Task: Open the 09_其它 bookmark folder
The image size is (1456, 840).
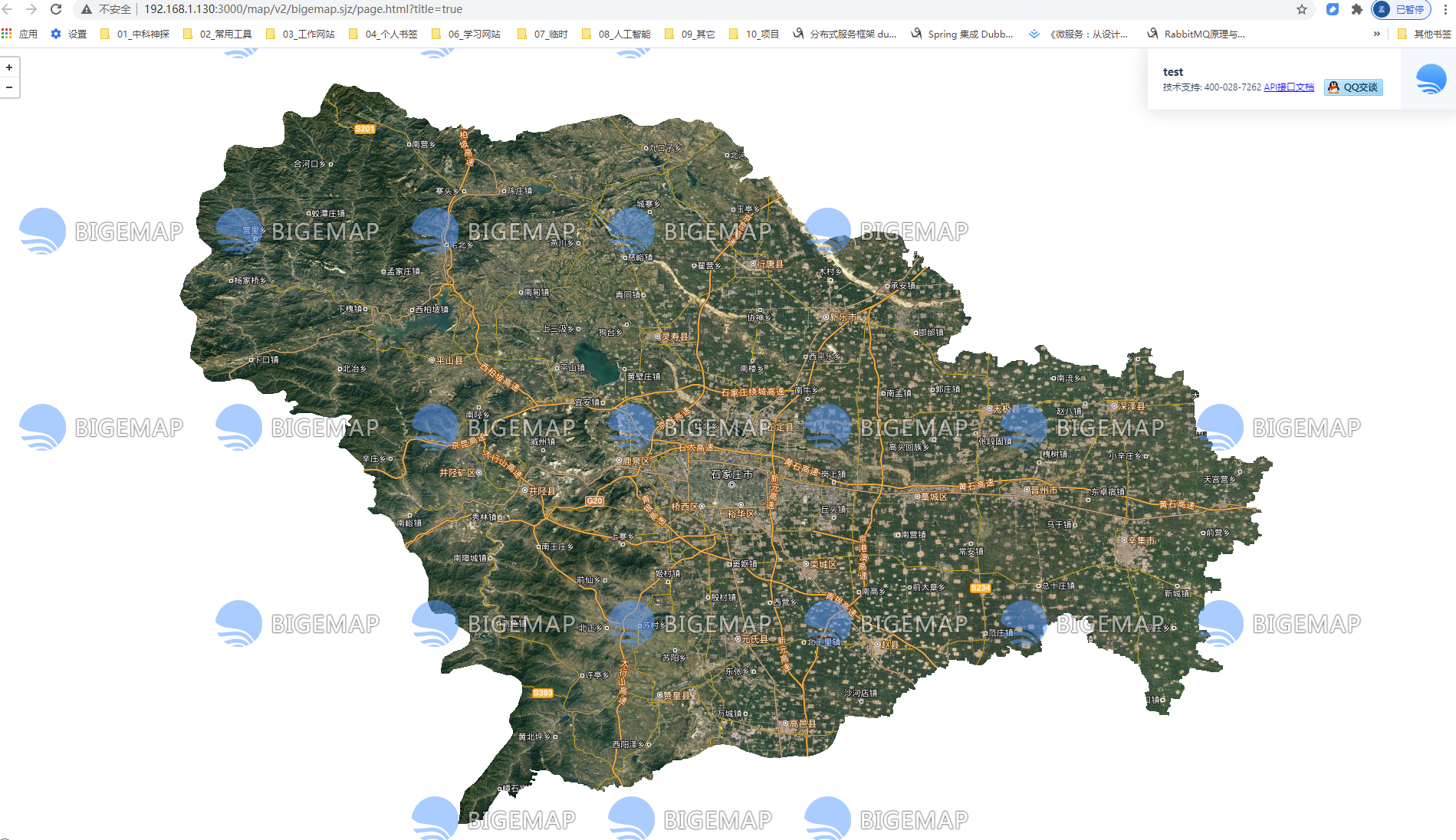Action: [x=690, y=34]
